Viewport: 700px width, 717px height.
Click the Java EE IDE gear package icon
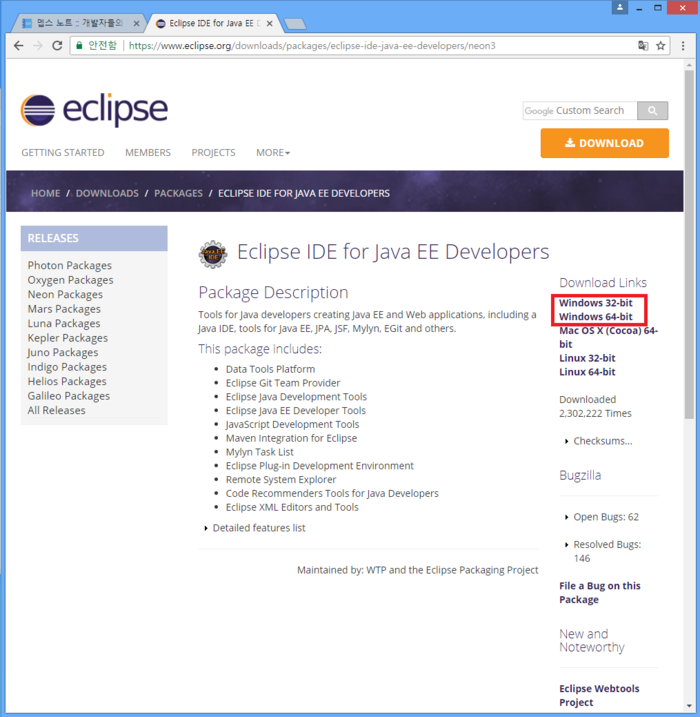point(213,254)
